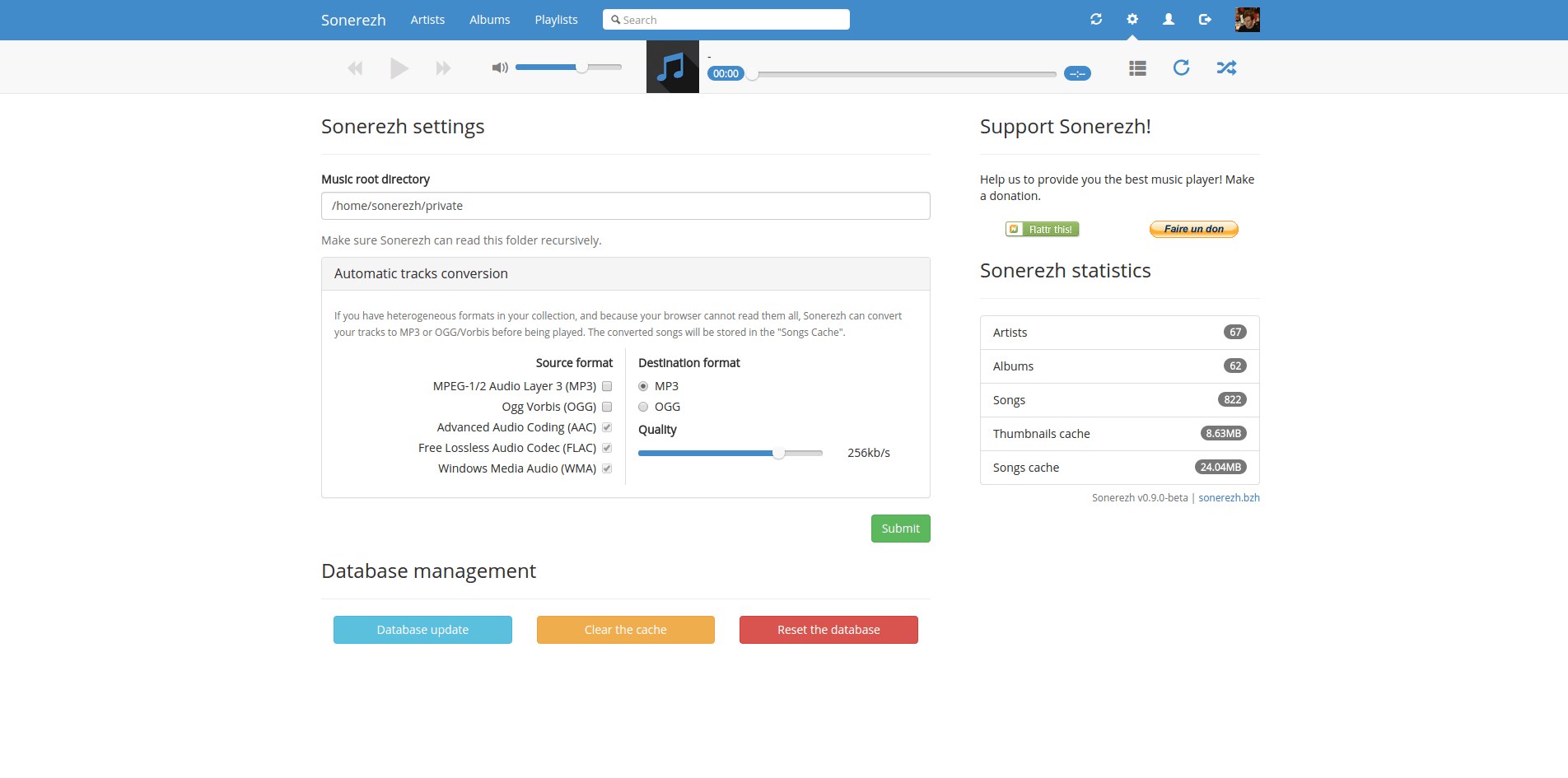The image size is (1568, 778).
Task: Click the Music root directory field
Action: point(626,206)
